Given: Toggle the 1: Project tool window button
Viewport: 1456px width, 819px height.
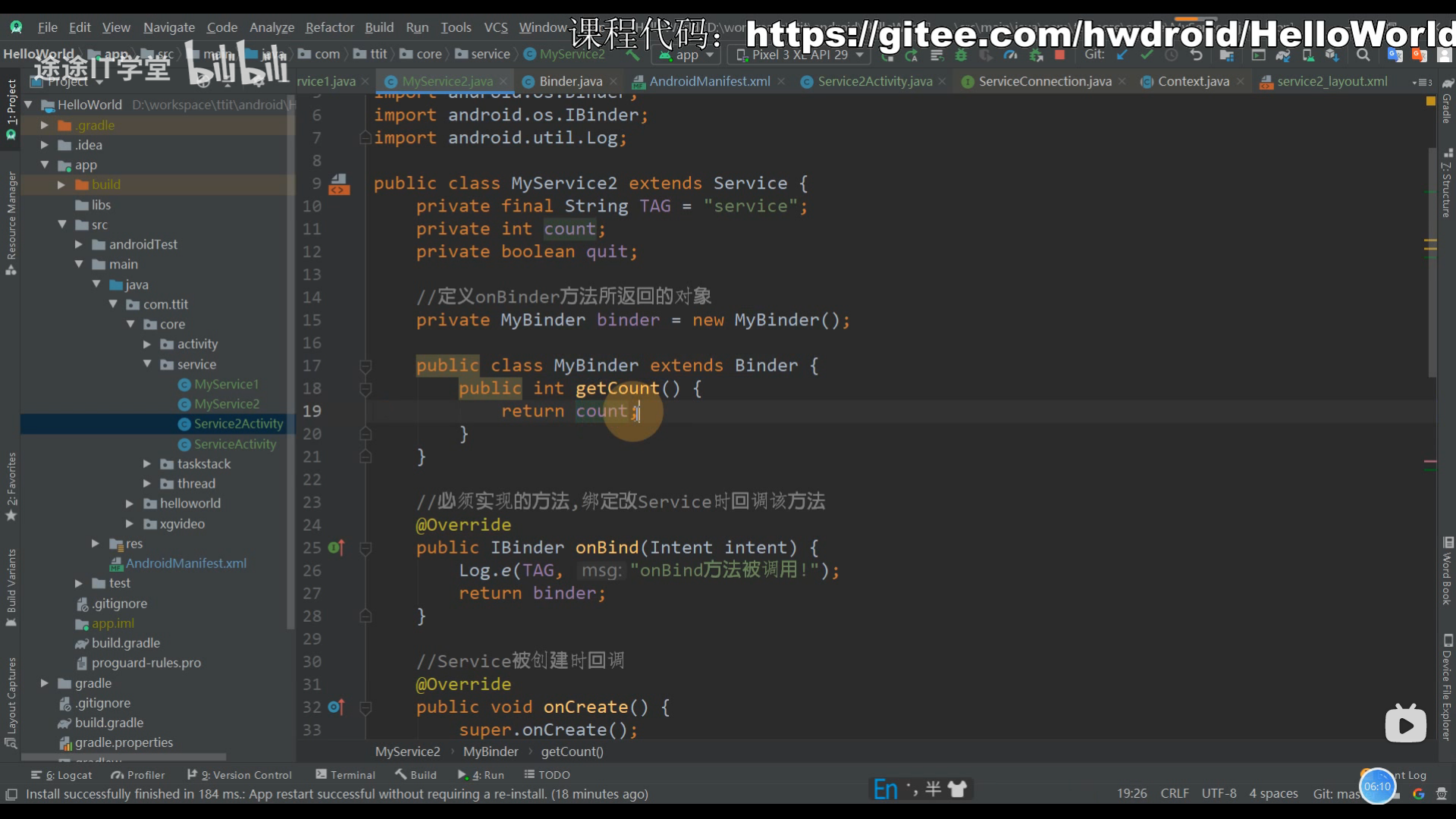Looking at the screenshot, I should [x=11, y=110].
